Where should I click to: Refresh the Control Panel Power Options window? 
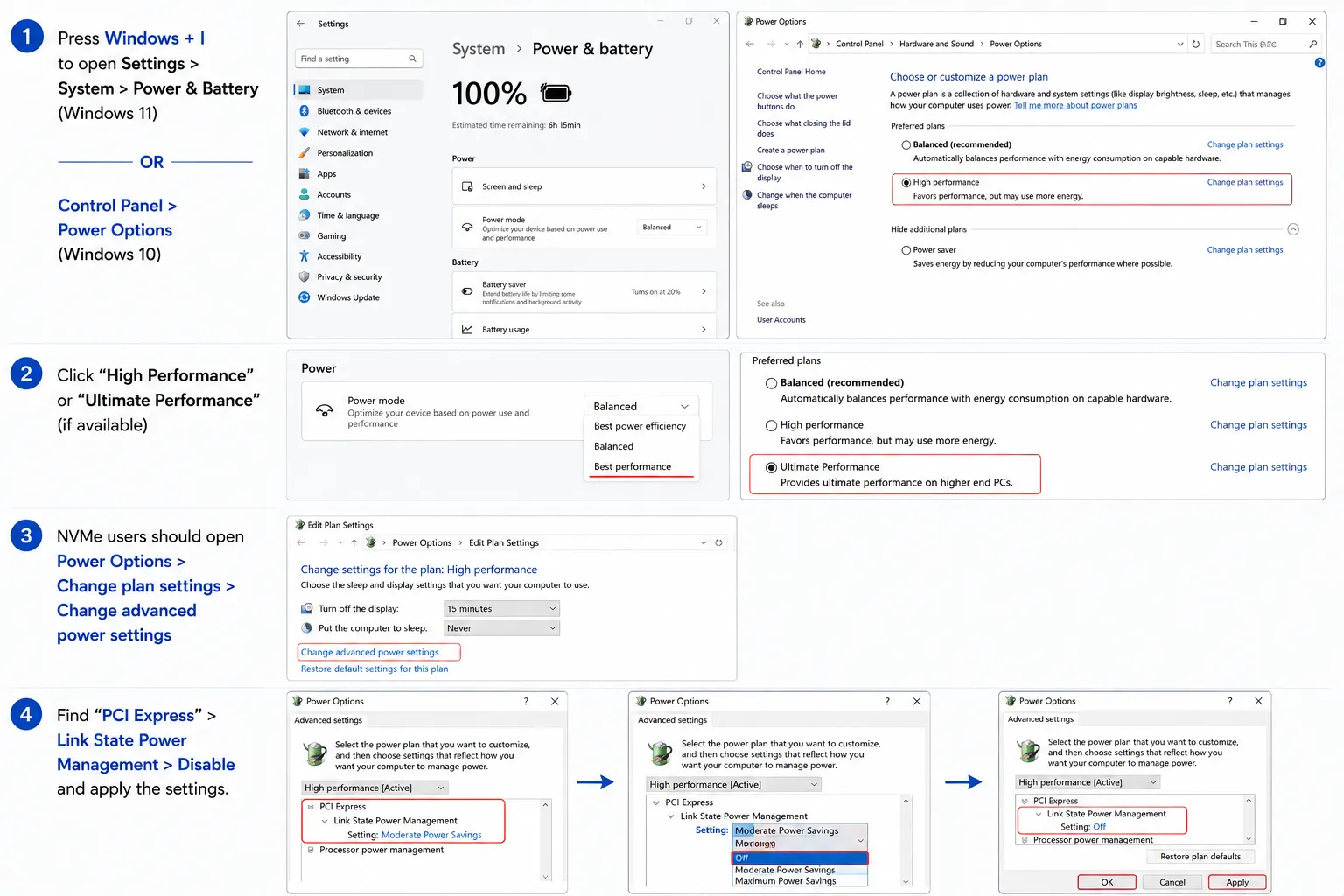point(1196,44)
